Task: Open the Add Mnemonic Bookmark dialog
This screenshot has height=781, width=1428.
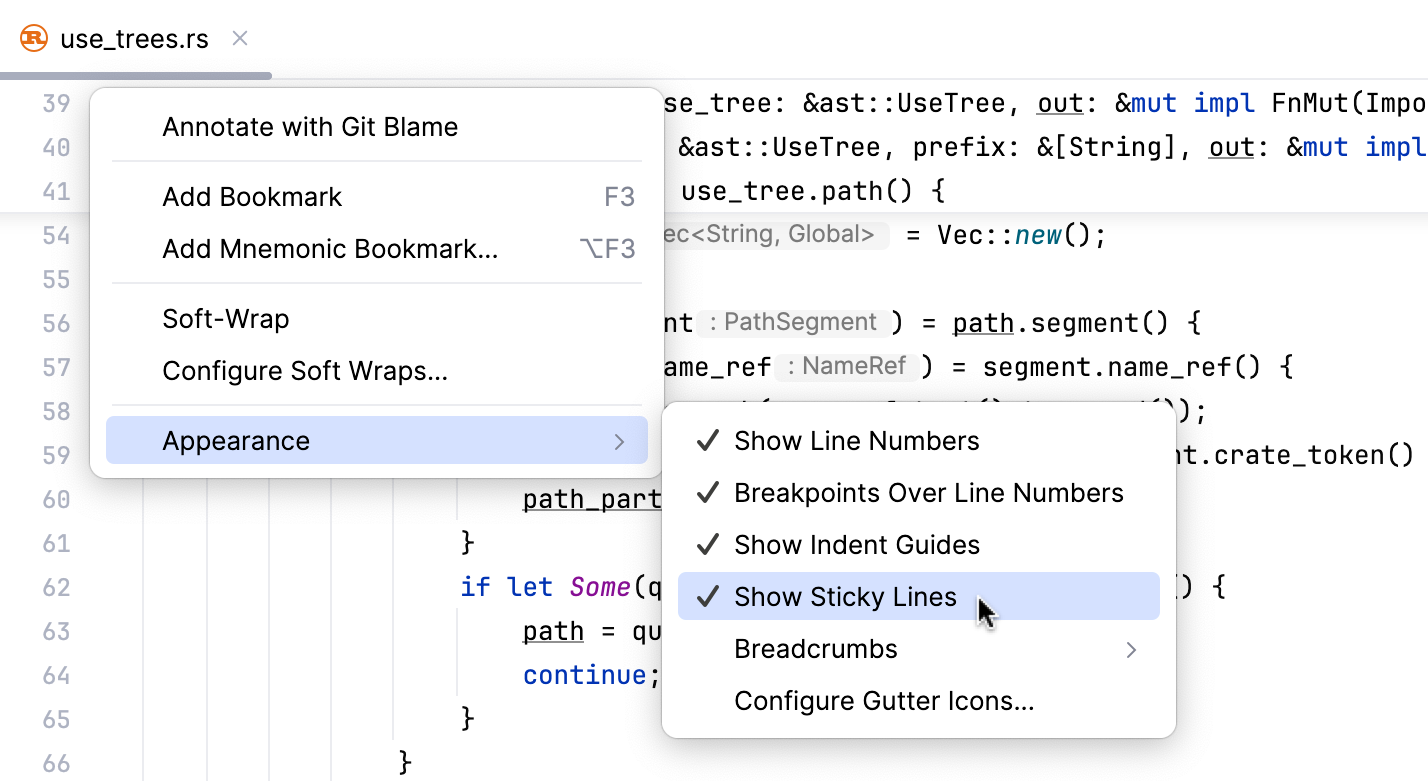Action: (330, 248)
